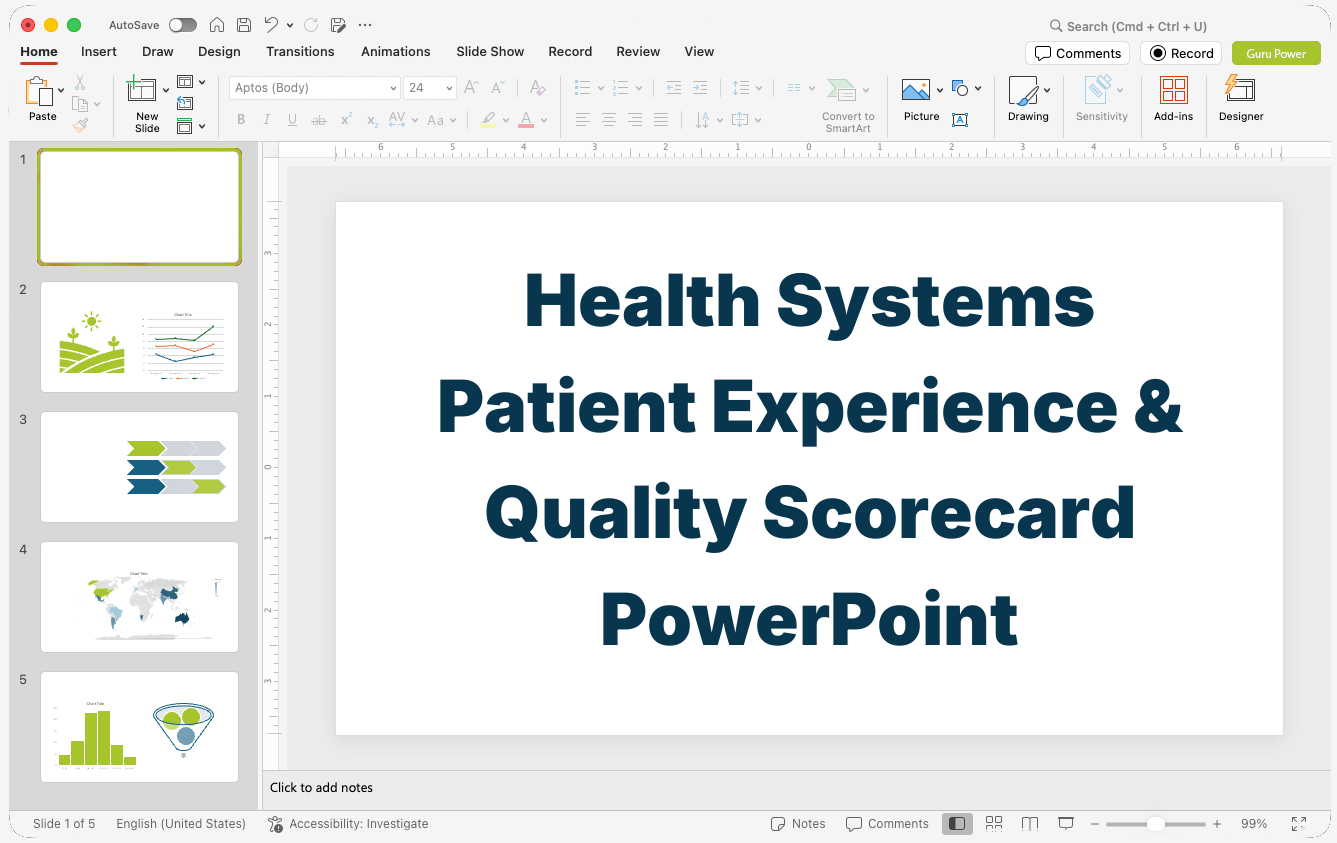Toggle Italic formatting
The width and height of the screenshot is (1337, 843).
(x=267, y=120)
